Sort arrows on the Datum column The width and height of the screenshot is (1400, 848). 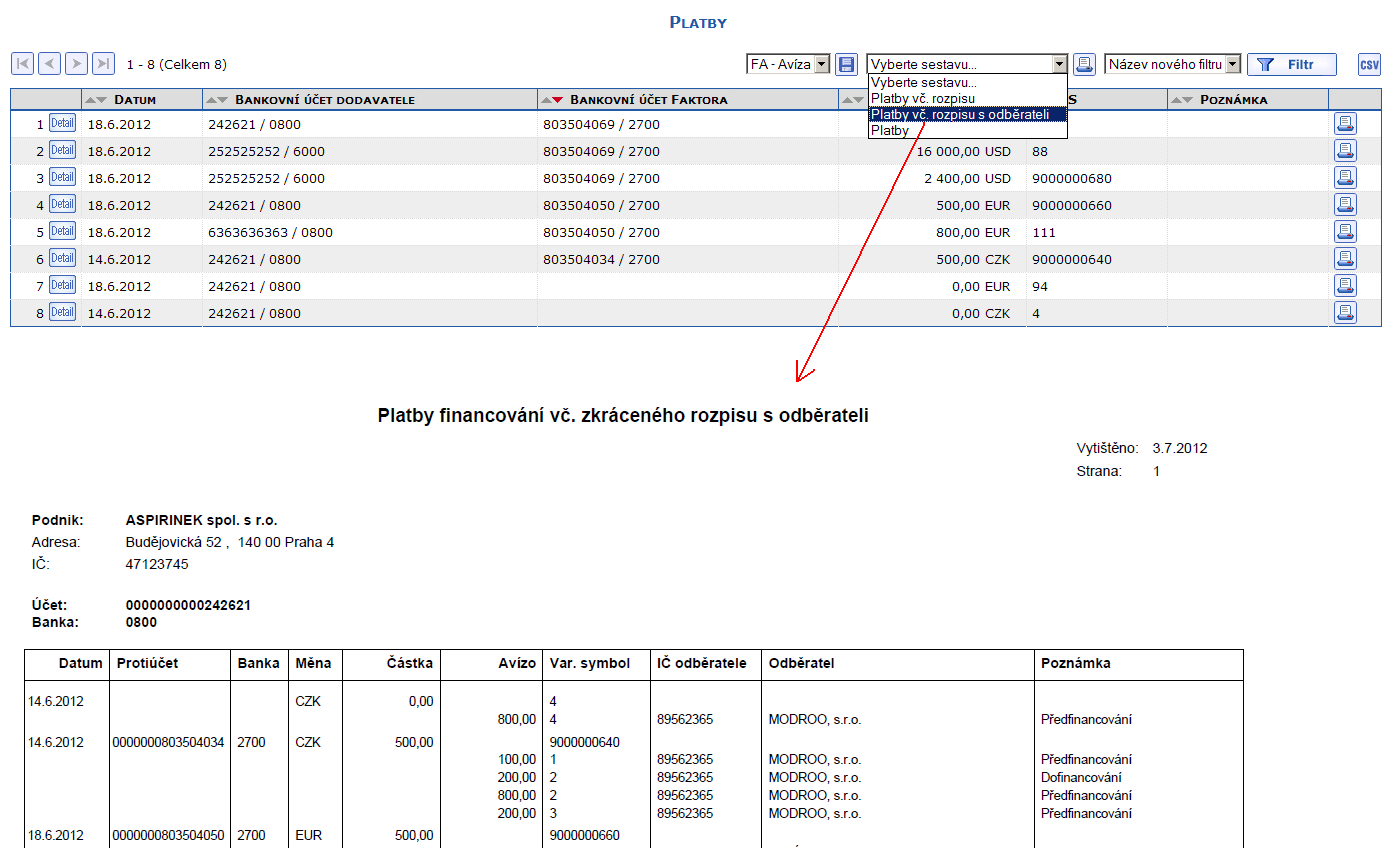[97, 100]
